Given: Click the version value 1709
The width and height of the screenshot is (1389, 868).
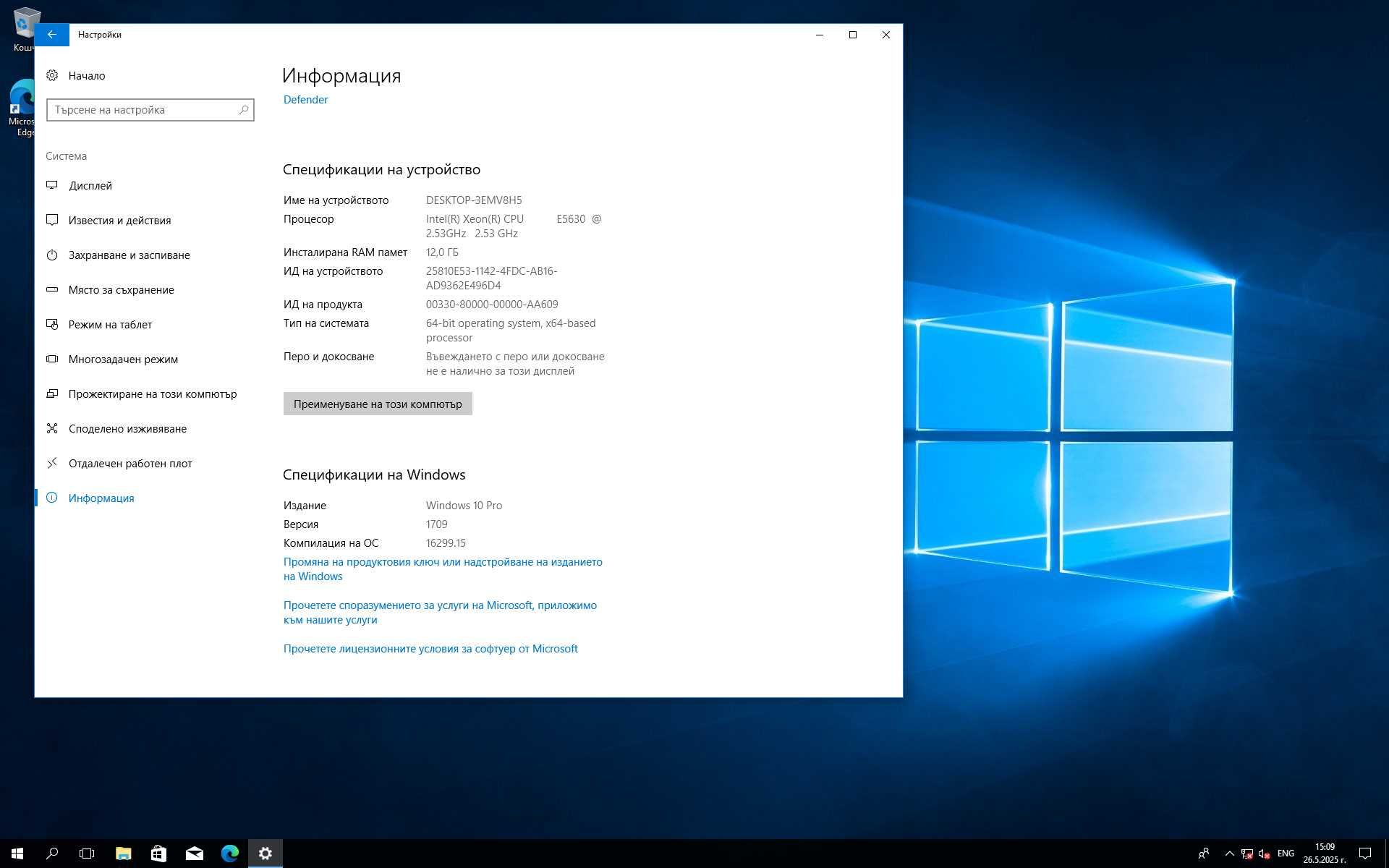Looking at the screenshot, I should pyautogui.click(x=437, y=524).
